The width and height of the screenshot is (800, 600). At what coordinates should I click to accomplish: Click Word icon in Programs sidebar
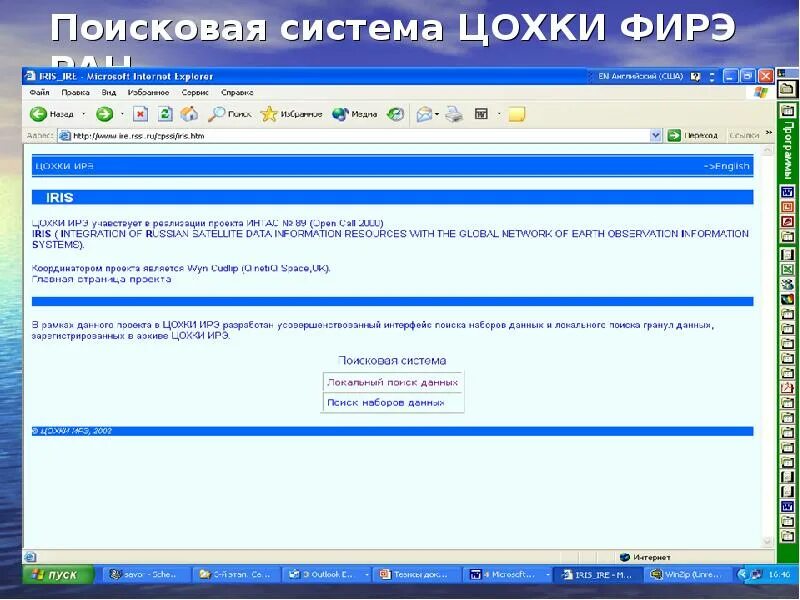[787, 192]
